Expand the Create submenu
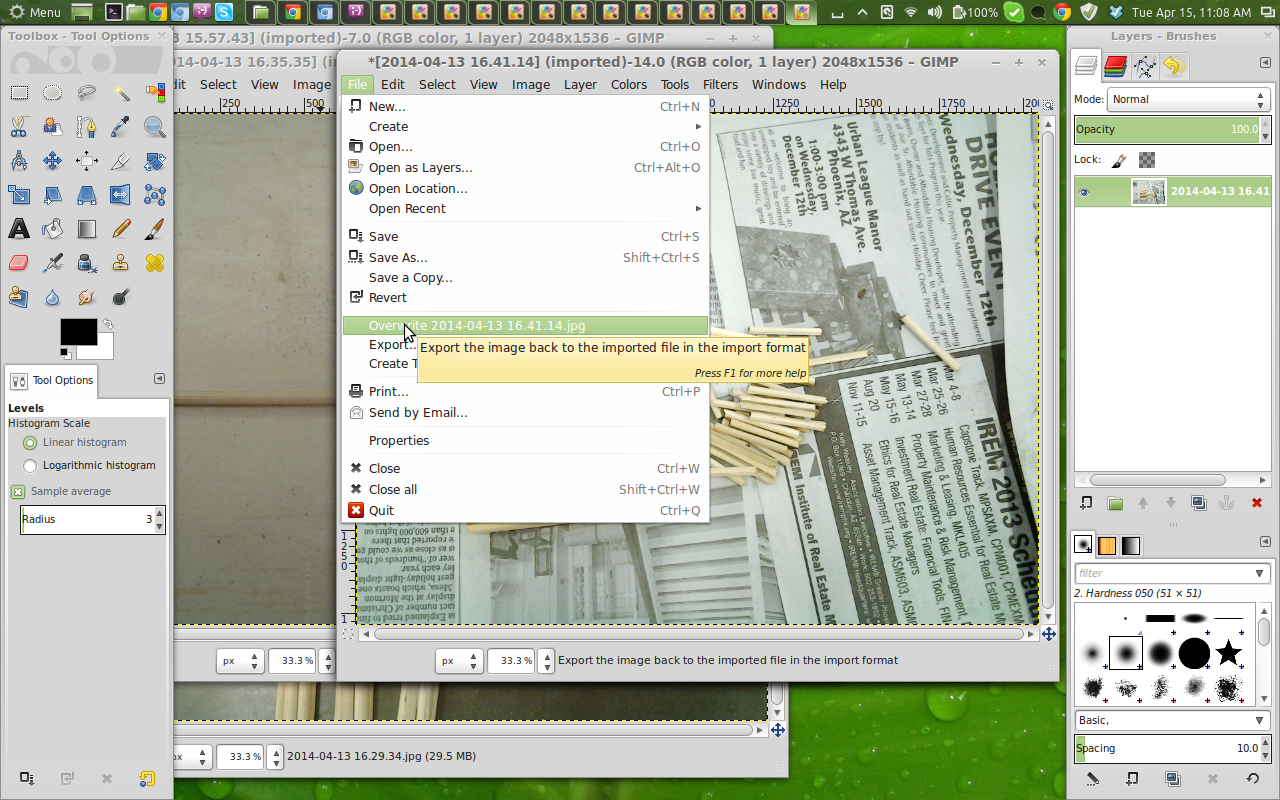Screen dimensions: 1280x800 point(526,126)
